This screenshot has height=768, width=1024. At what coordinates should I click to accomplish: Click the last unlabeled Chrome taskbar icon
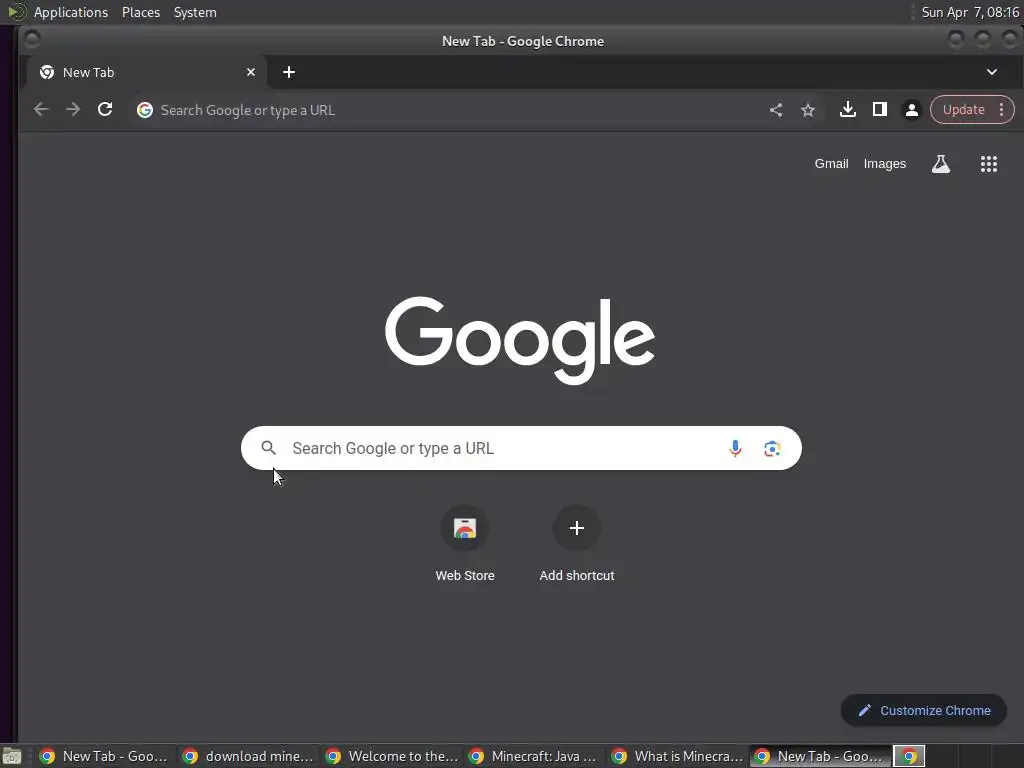[x=909, y=756]
